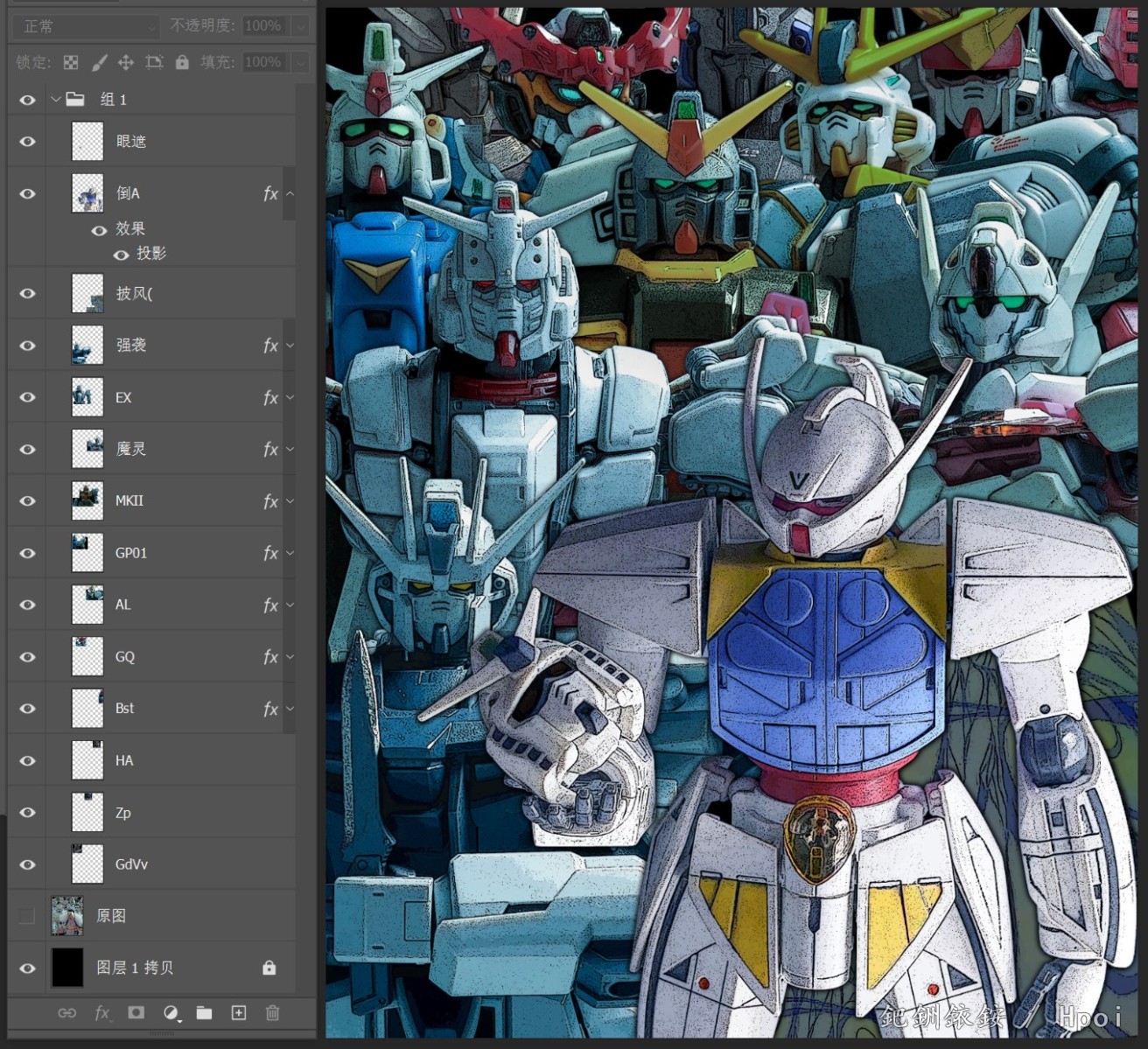
Task: Select the layer named 披风(
Action: [x=134, y=293]
